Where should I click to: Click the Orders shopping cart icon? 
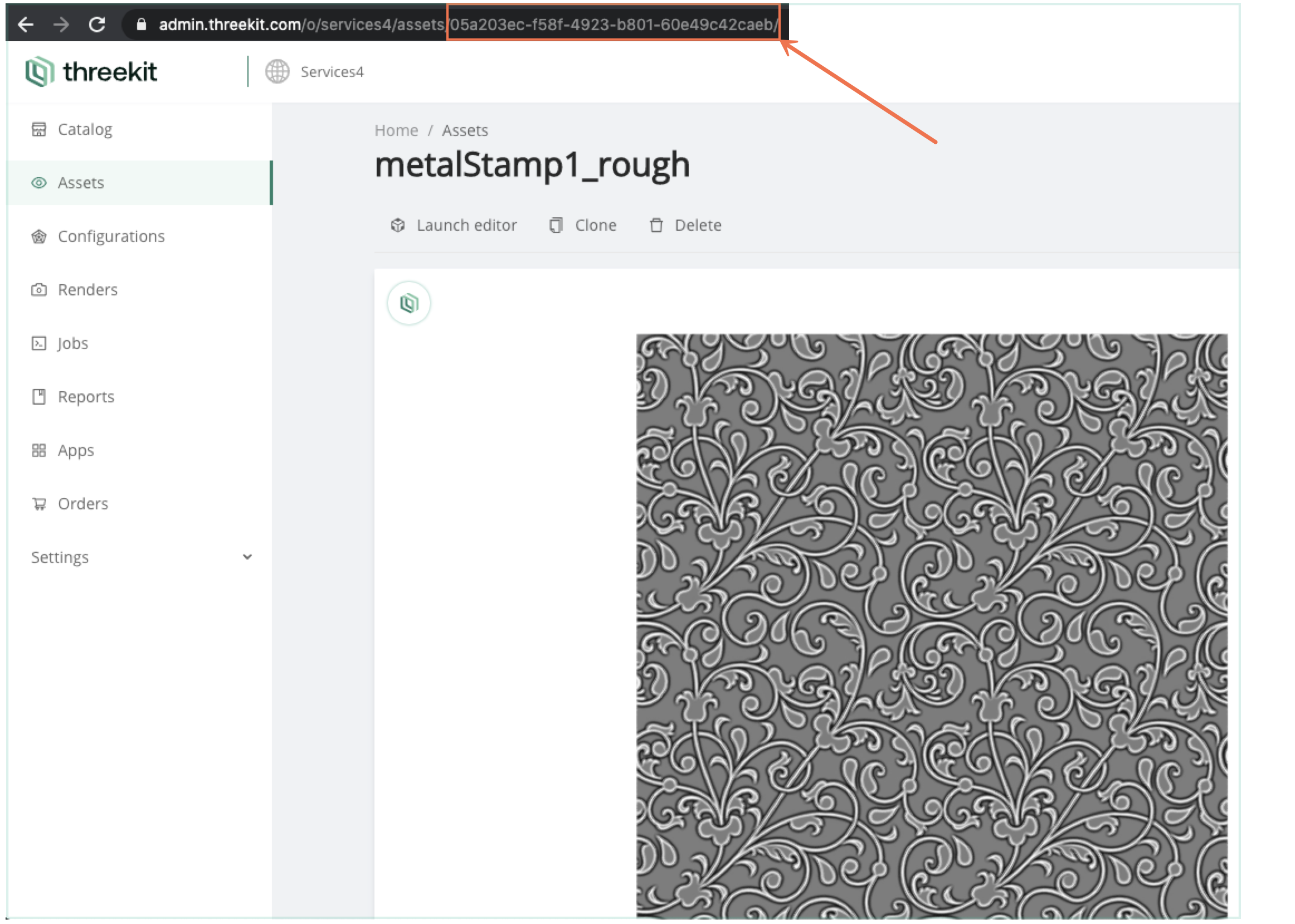38,504
